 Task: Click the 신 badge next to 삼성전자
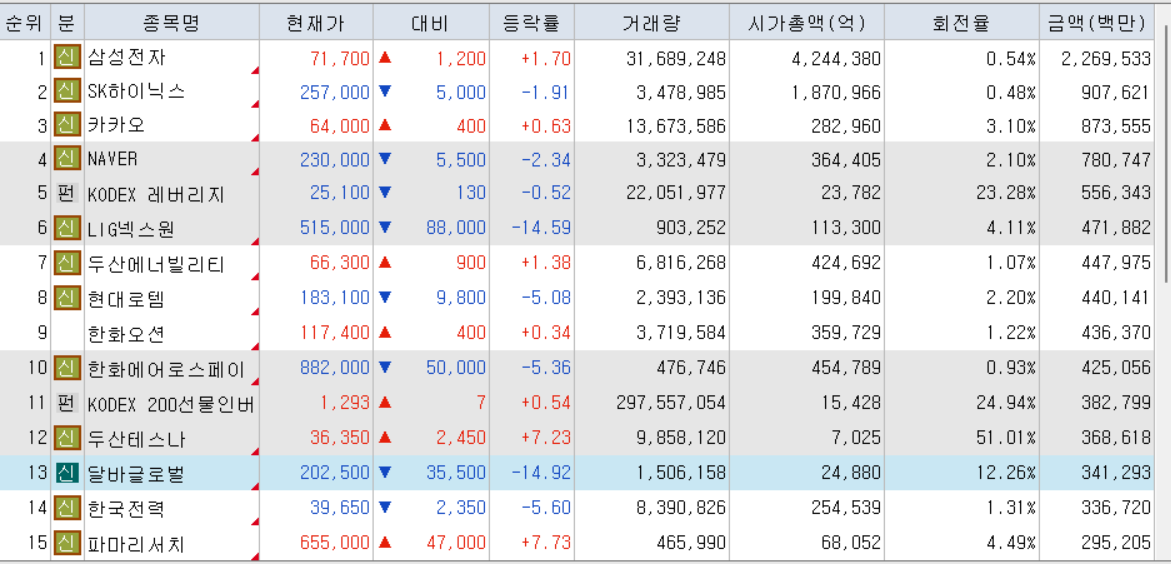click(67, 58)
